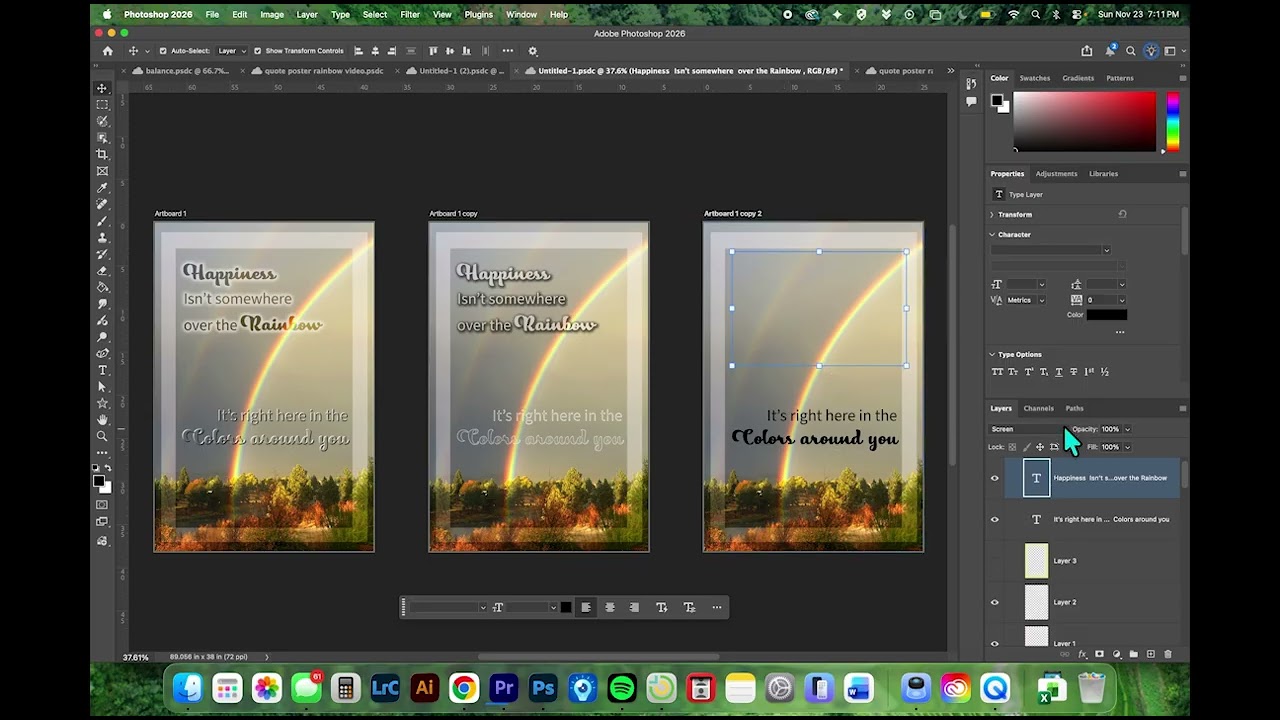
Task: Click the Layer 3 thumbnail
Action: coord(1036,561)
